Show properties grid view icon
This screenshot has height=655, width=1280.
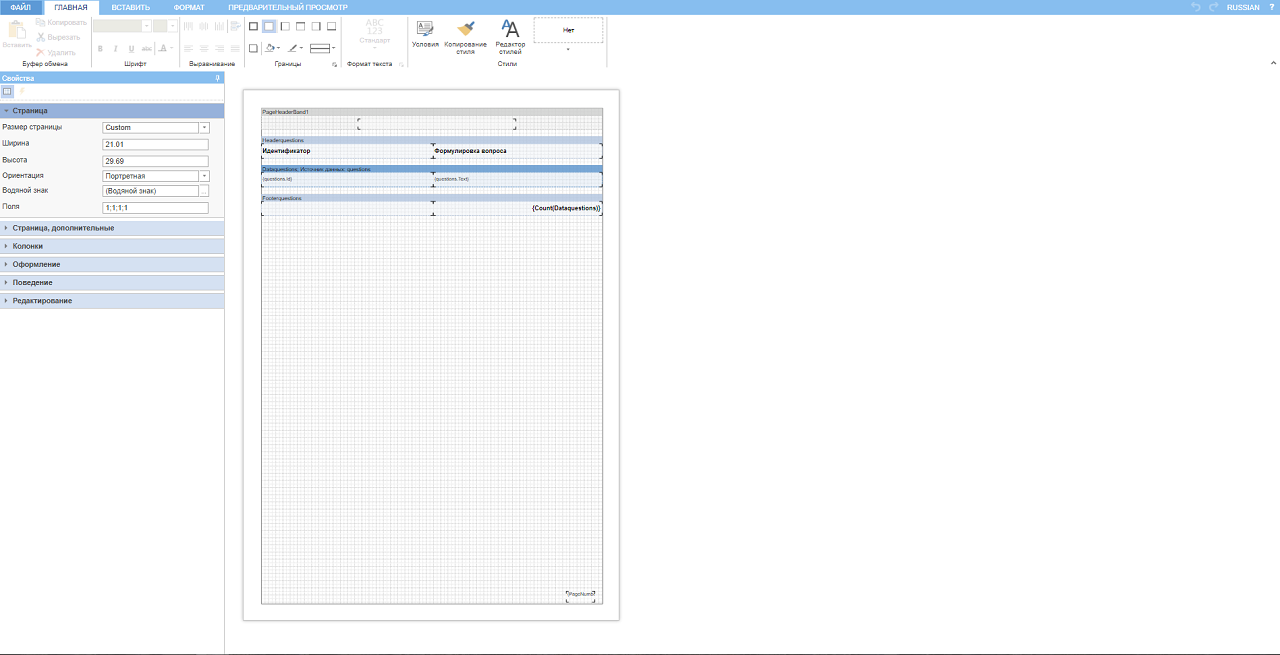(8, 91)
